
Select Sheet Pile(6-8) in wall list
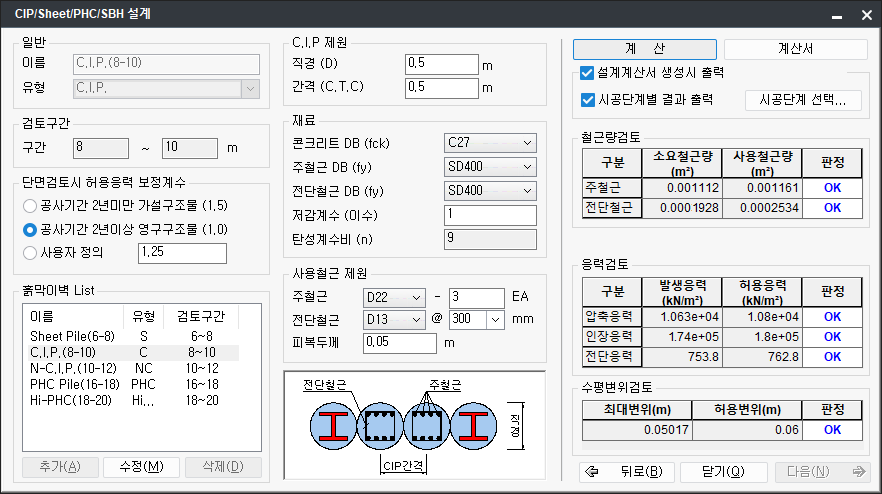[72, 337]
